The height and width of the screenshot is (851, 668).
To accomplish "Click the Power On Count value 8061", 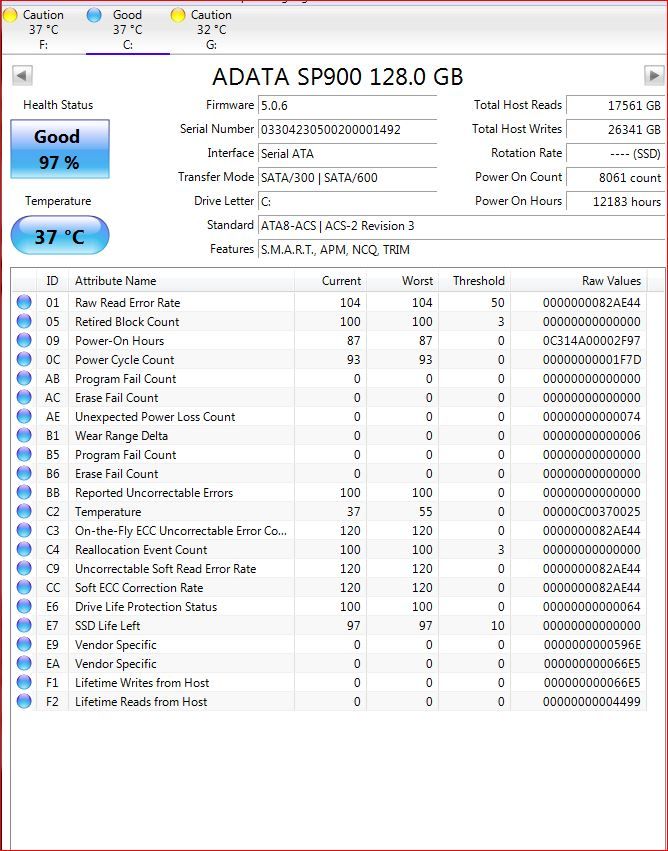I will (x=615, y=177).
